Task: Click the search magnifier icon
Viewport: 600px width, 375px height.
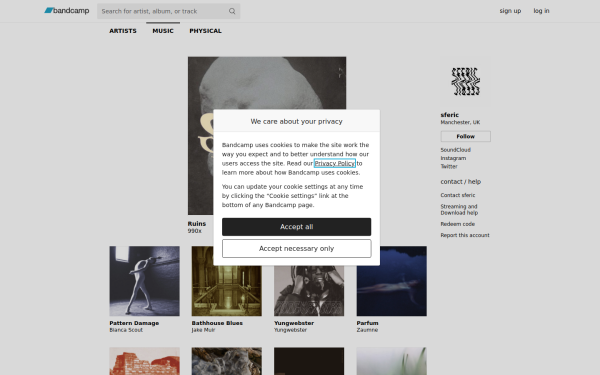Action: click(x=232, y=11)
